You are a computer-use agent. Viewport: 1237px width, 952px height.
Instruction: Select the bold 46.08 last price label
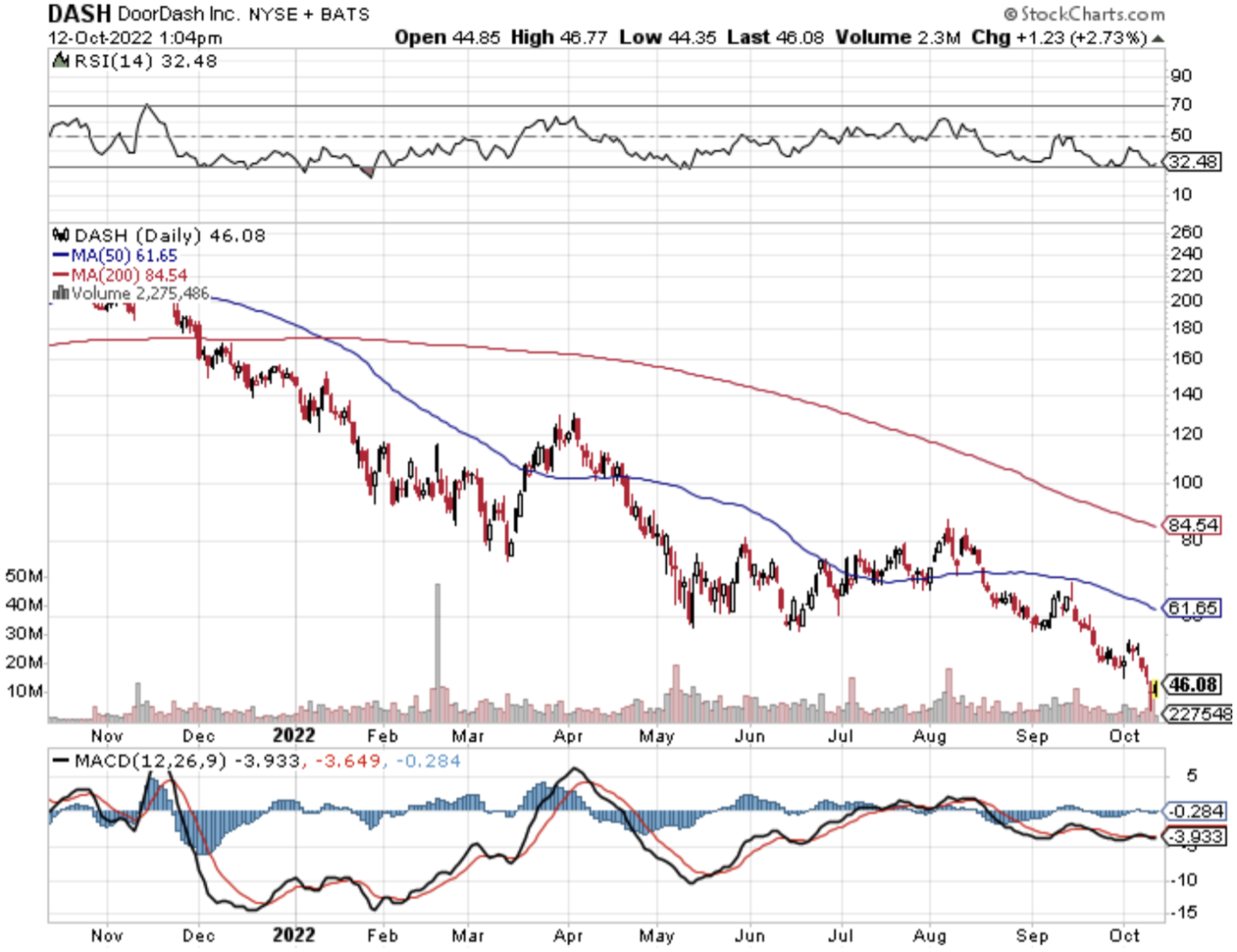[x=1194, y=685]
